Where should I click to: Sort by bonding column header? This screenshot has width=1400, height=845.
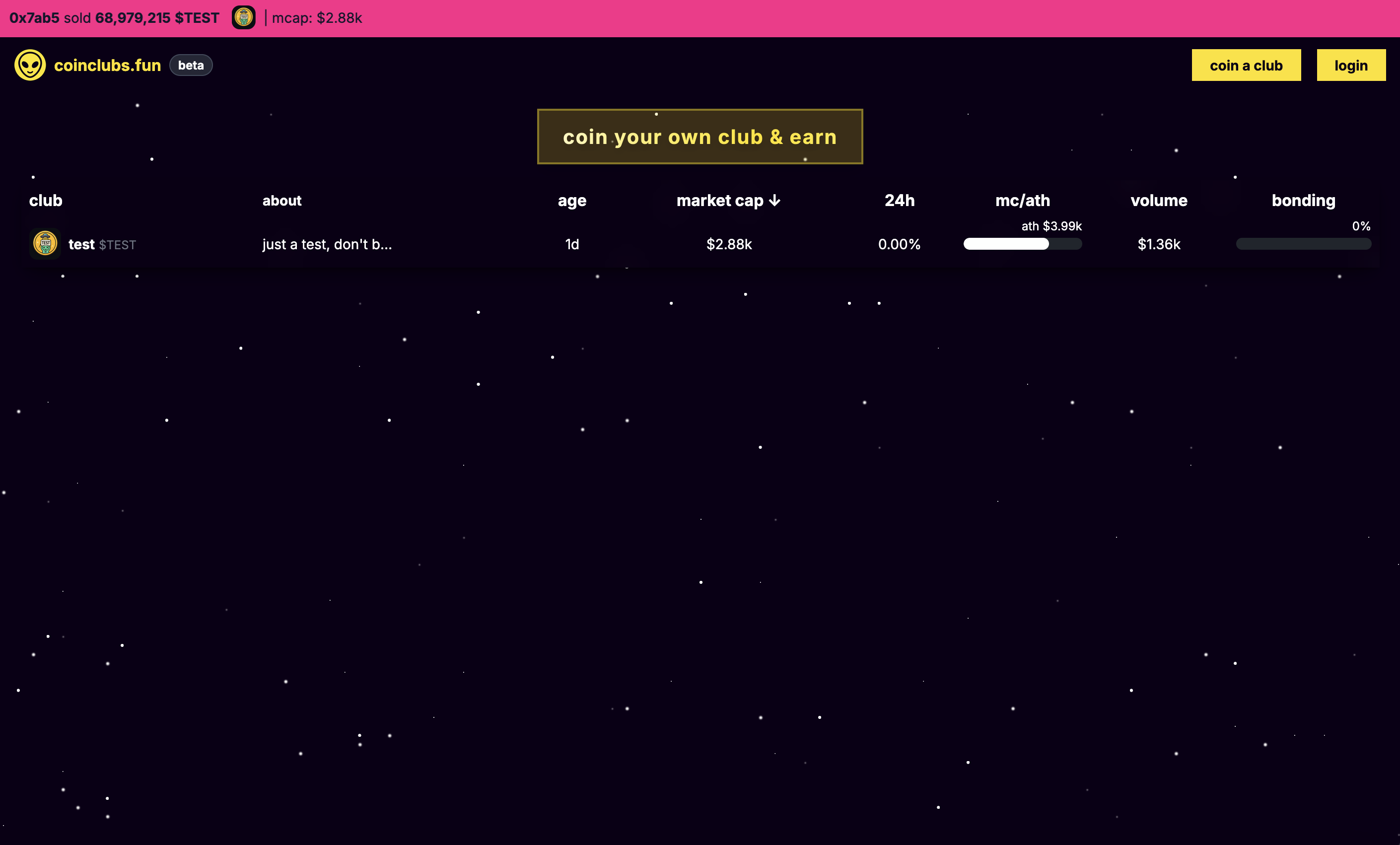(1303, 201)
